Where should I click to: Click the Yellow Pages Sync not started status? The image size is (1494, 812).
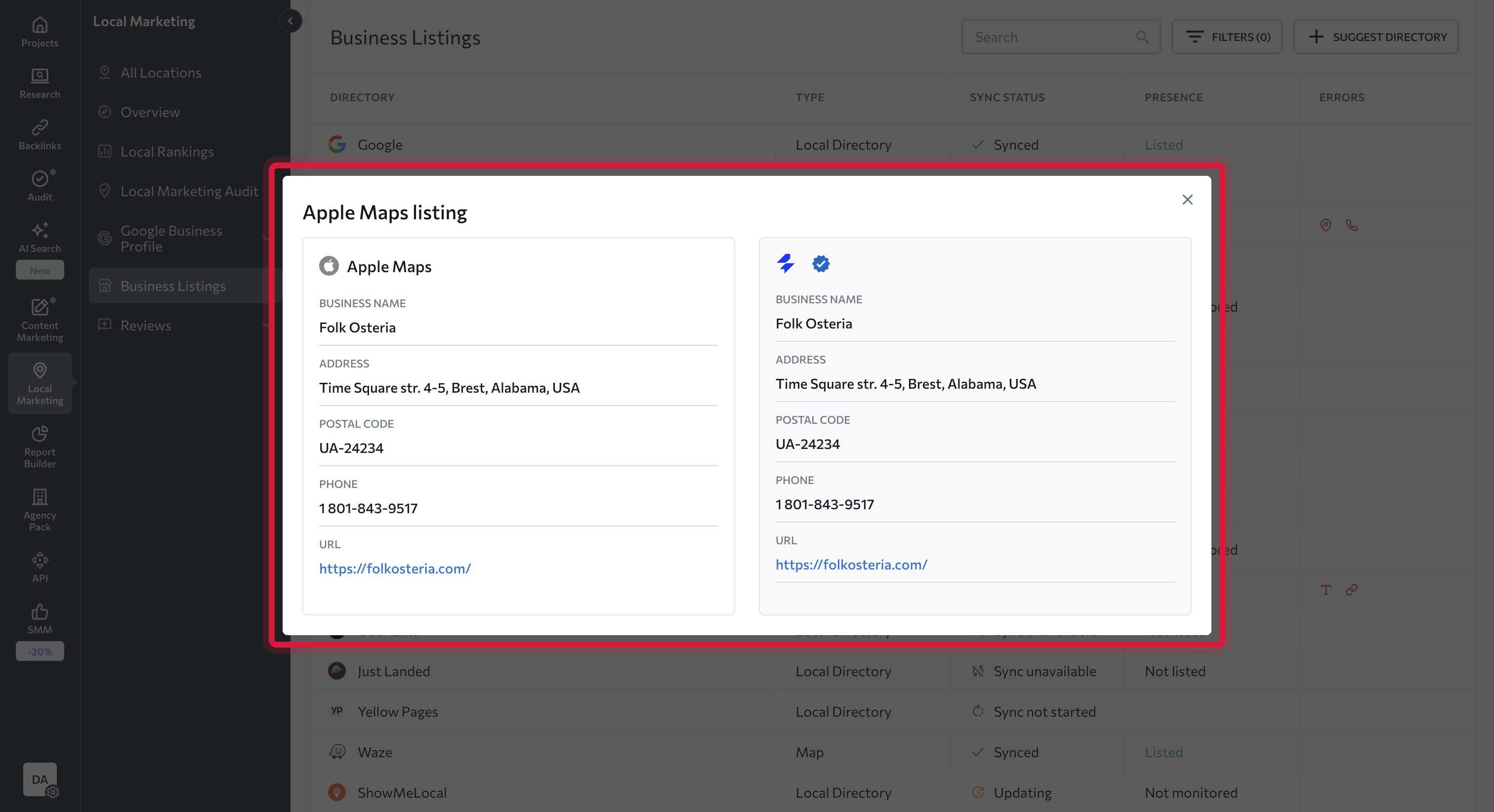[x=1034, y=712]
